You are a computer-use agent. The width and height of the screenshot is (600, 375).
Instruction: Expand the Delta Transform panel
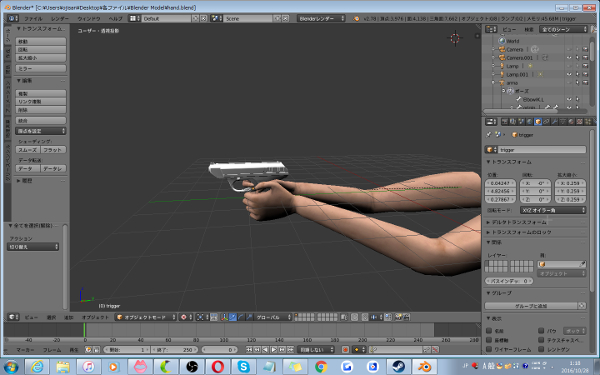tap(518, 222)
